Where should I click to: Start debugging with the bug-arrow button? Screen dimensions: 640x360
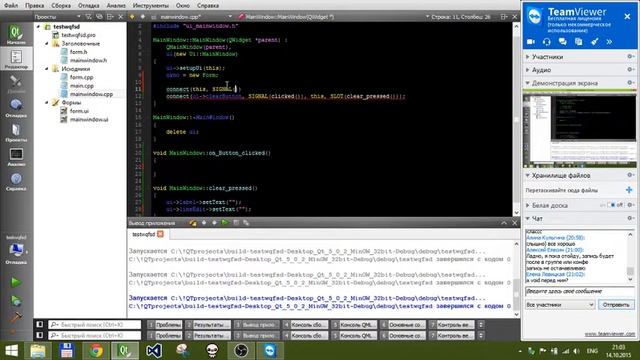click(x=16, y=300)
